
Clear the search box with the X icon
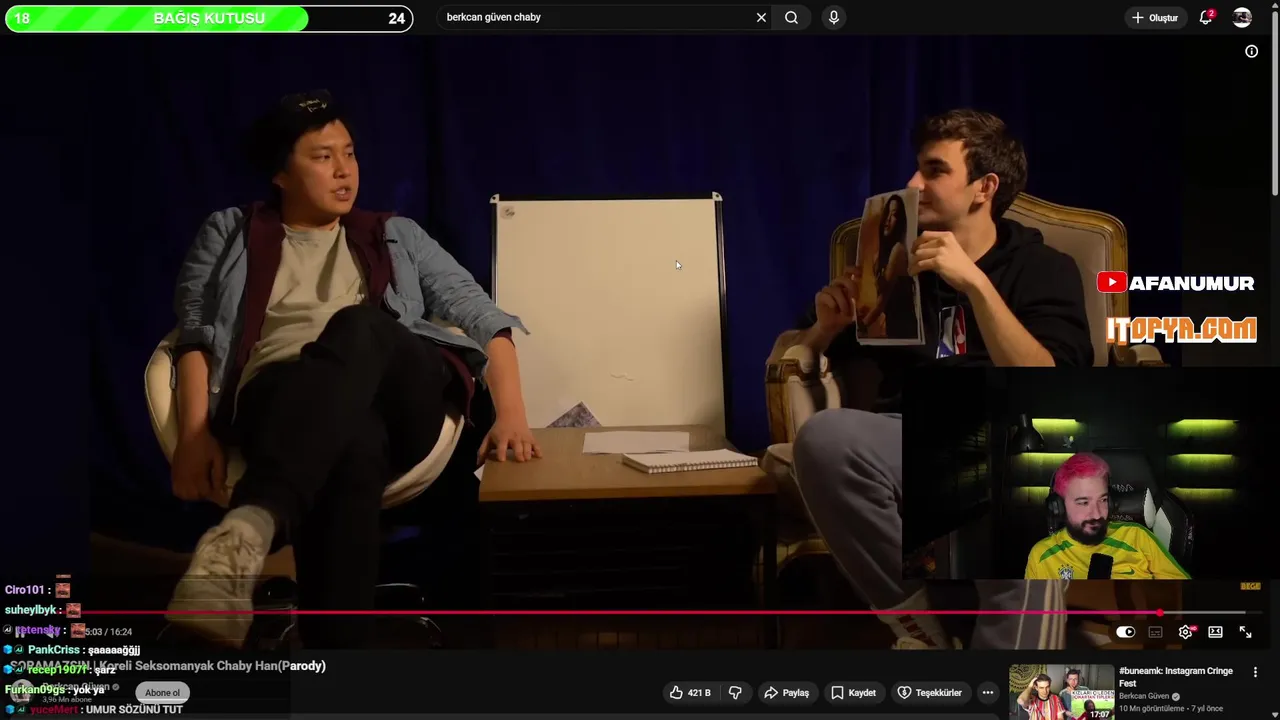[x=761, y=17]
